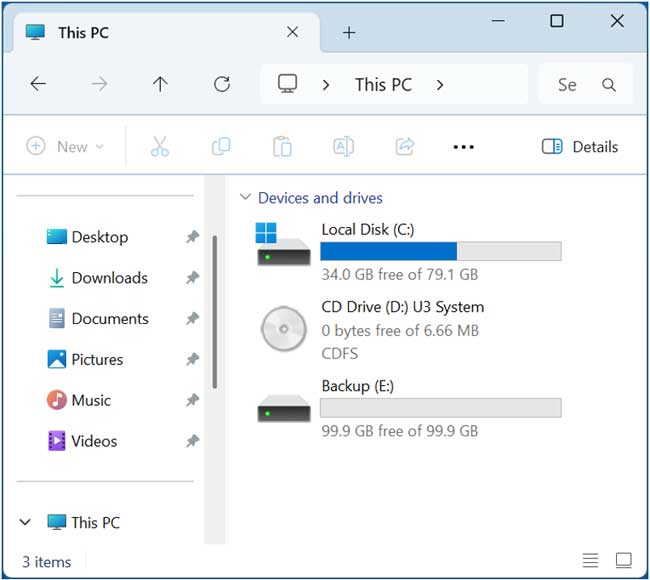
Task: Click the CDFS file system text
Action: 340,353
